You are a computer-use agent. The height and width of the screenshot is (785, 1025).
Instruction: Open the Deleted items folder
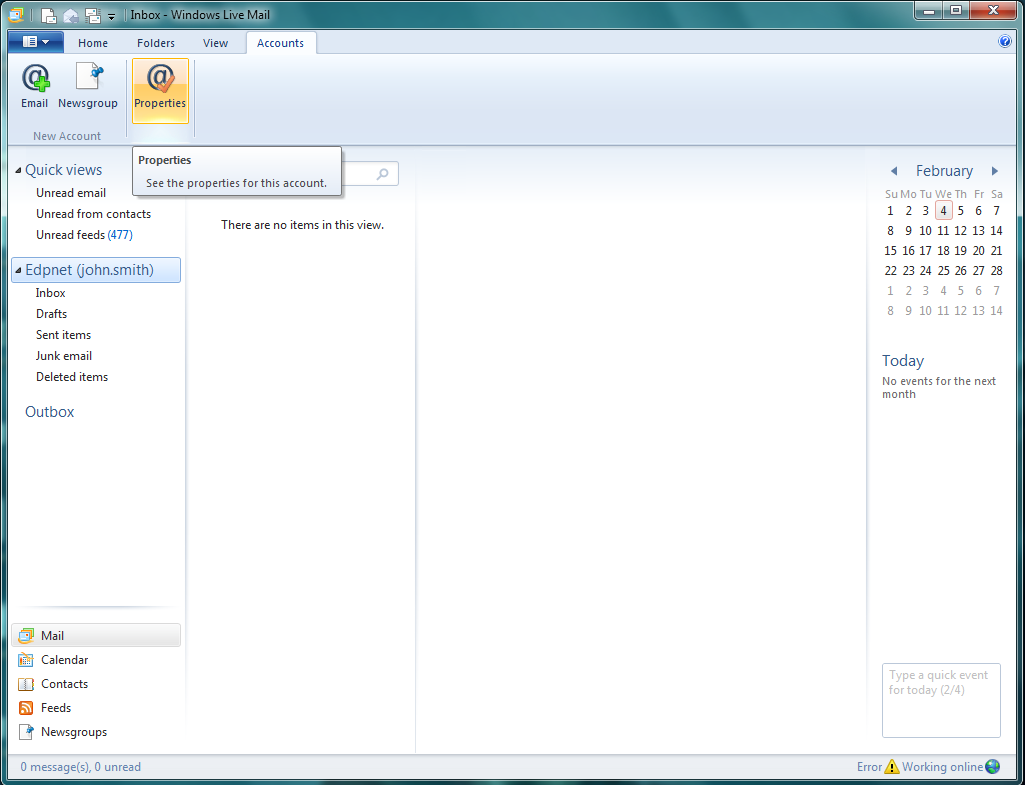(72, 376)
